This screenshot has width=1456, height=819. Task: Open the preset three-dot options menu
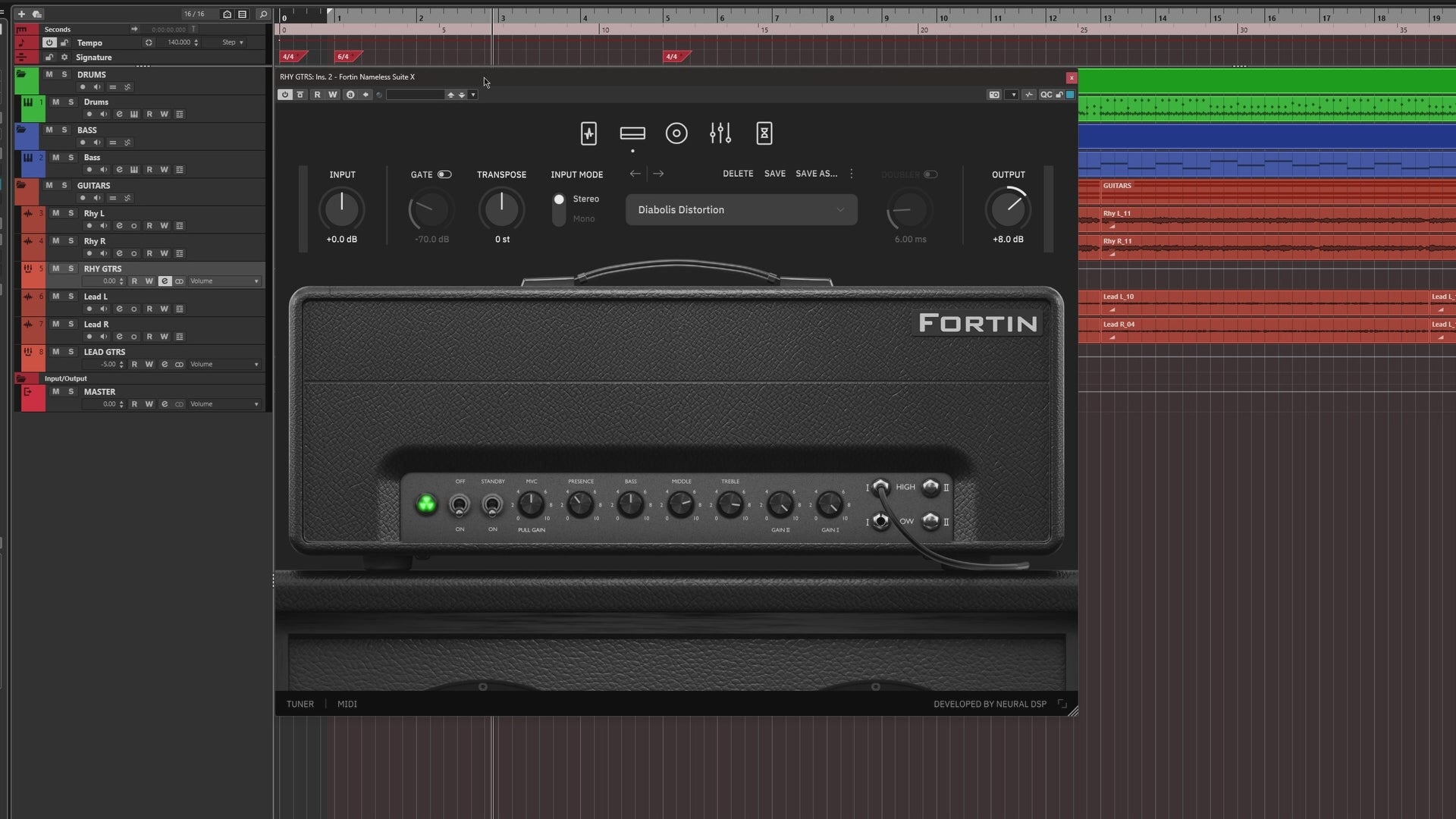852,174
